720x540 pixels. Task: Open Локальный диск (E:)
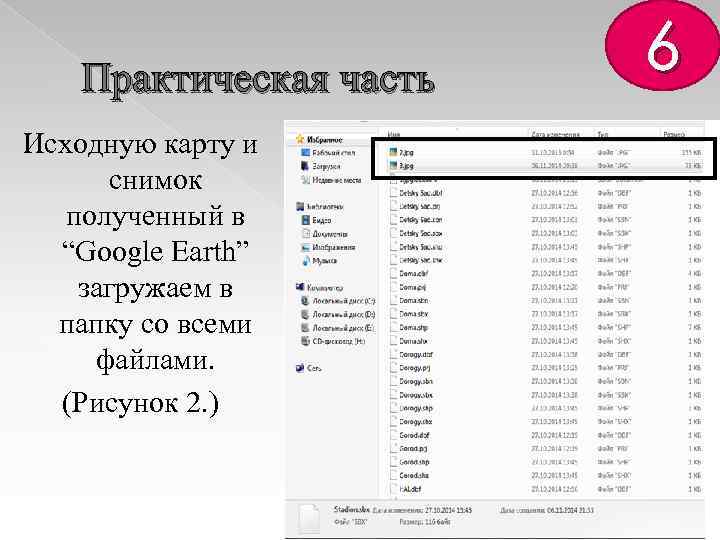[x=343, y=328]
